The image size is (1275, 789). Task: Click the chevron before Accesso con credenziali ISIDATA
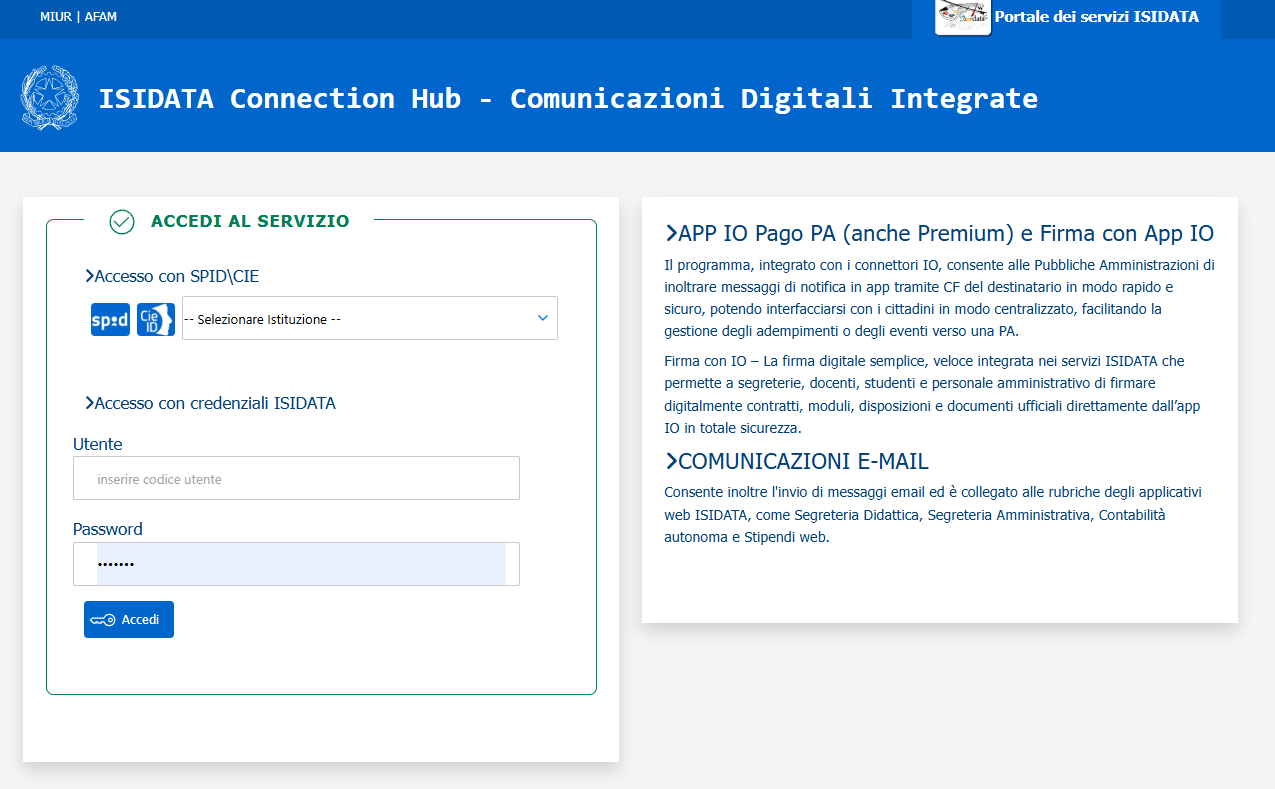[x=89, y=403]
